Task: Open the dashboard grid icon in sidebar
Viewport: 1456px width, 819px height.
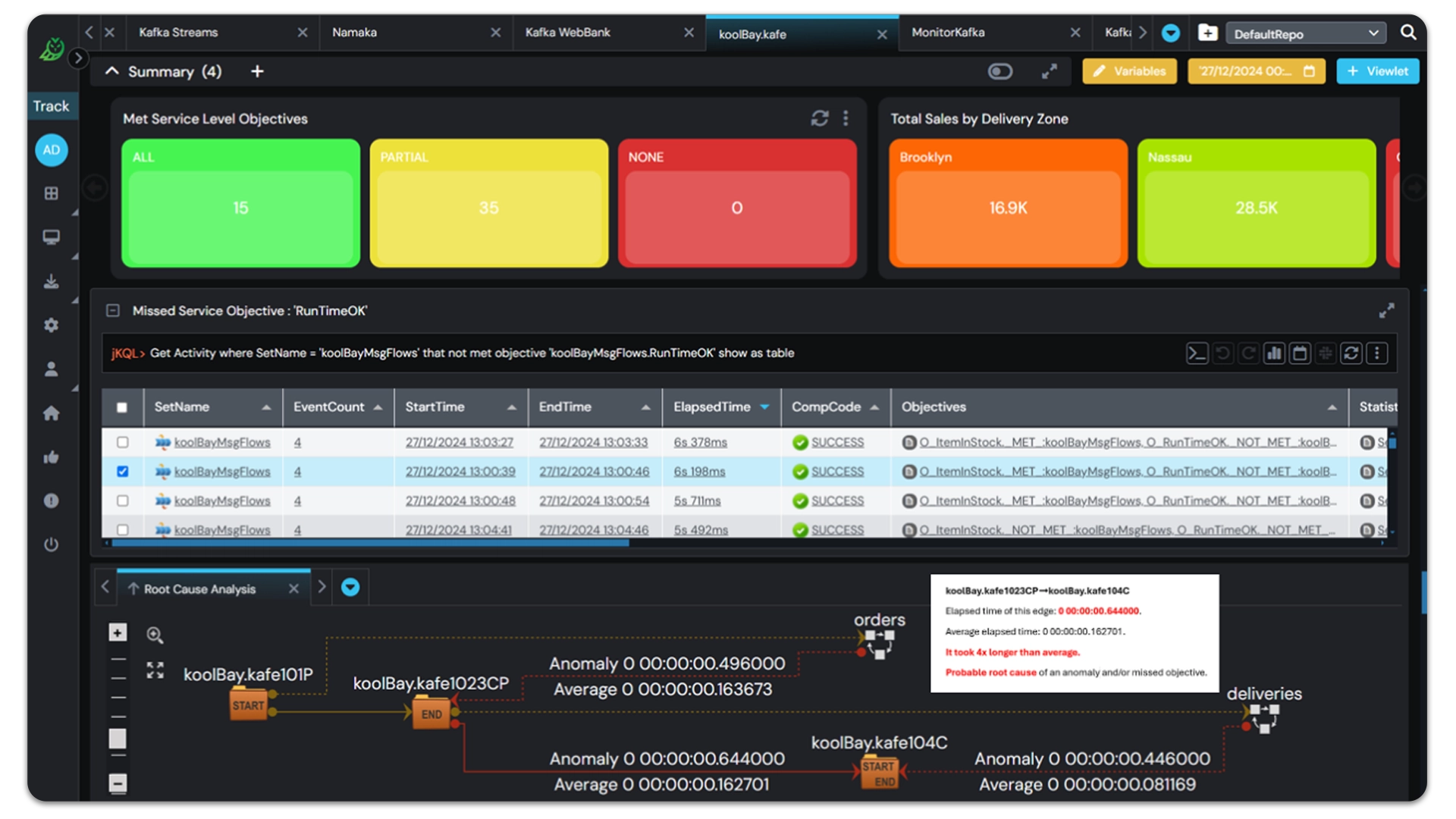Action: pyautogui.click(x=51, y=193)
